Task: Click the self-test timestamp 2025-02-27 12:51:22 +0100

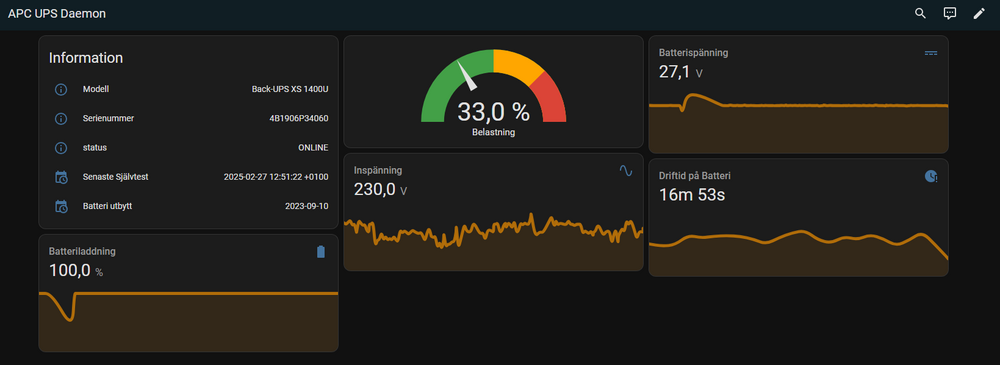Action: (276, 177)
